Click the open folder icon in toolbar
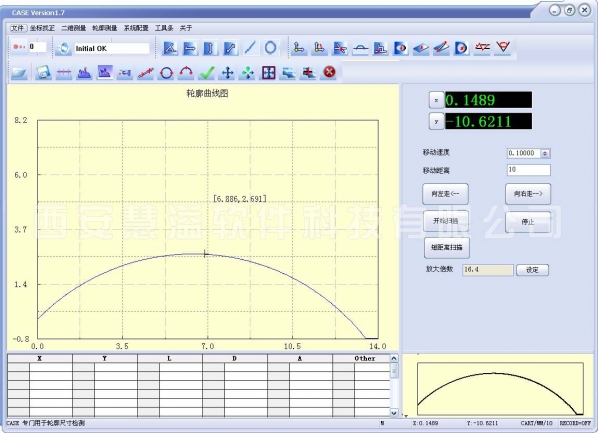The width and height of the screenshot is (598, 433). [19, 72]
